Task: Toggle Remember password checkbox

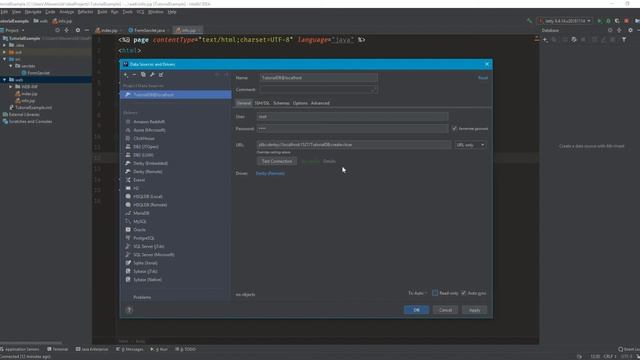Action: [454, 129]
